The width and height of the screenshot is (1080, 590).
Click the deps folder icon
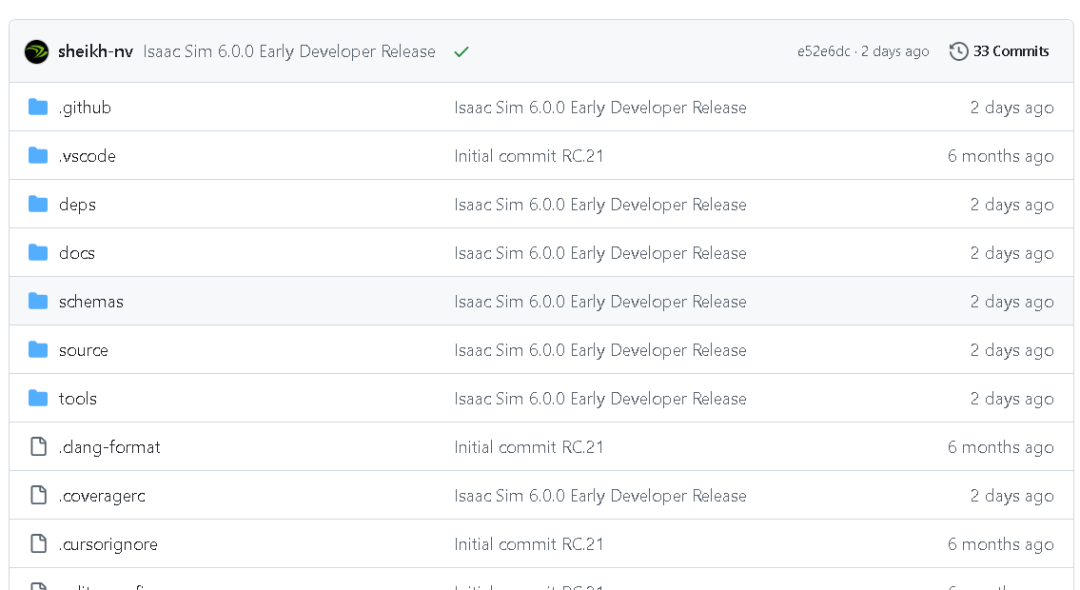pyautogui.click(x=38, y=204)
